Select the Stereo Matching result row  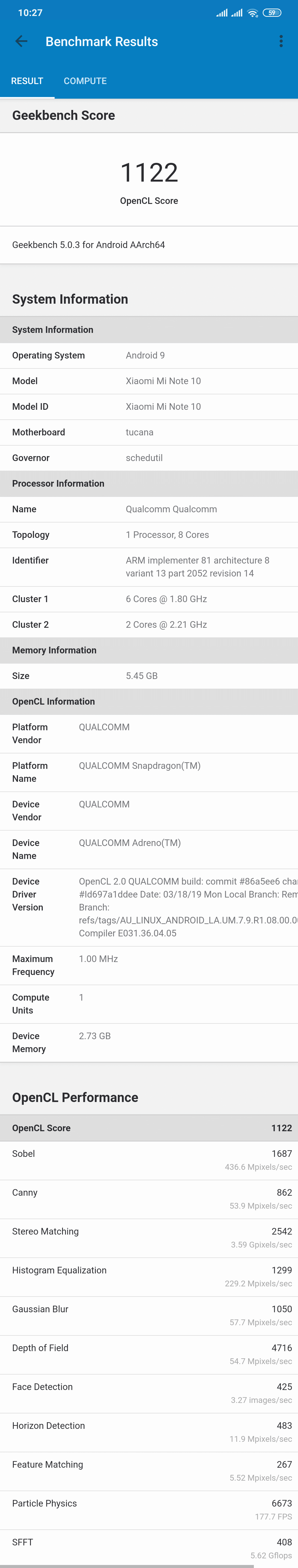(149, 1238)
